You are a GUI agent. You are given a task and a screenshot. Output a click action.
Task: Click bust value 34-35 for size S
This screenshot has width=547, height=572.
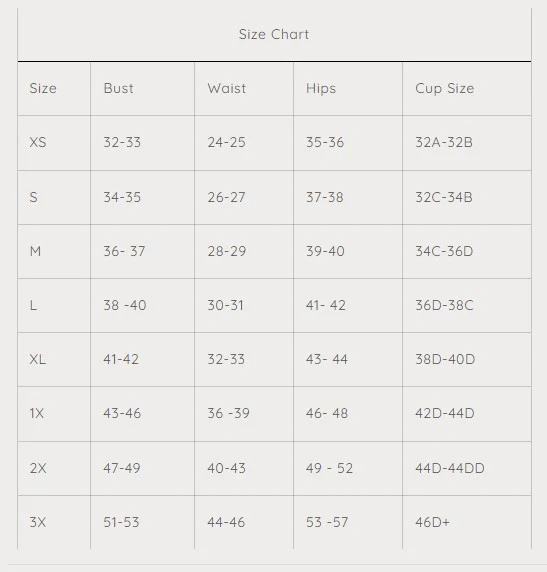coord(122,197)
